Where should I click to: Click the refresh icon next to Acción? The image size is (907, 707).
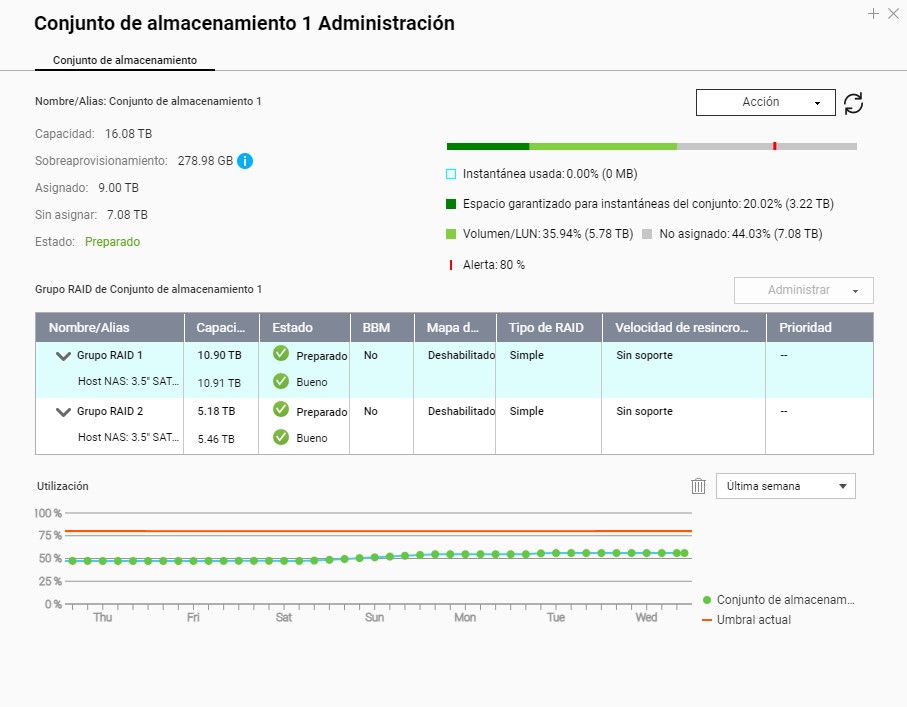[x=853, y=103]
